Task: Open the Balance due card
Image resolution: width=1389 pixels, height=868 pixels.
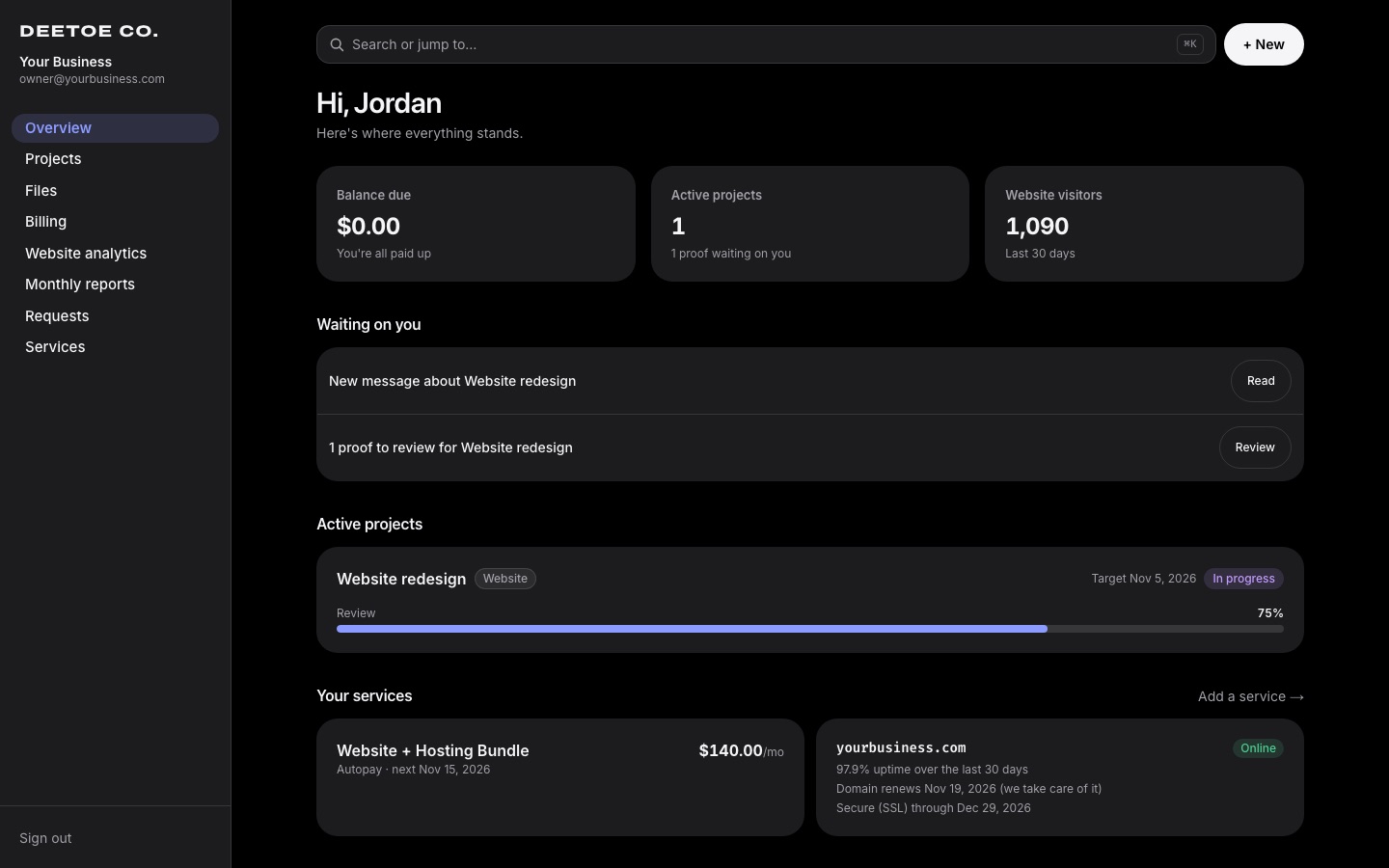Action: 476,224
